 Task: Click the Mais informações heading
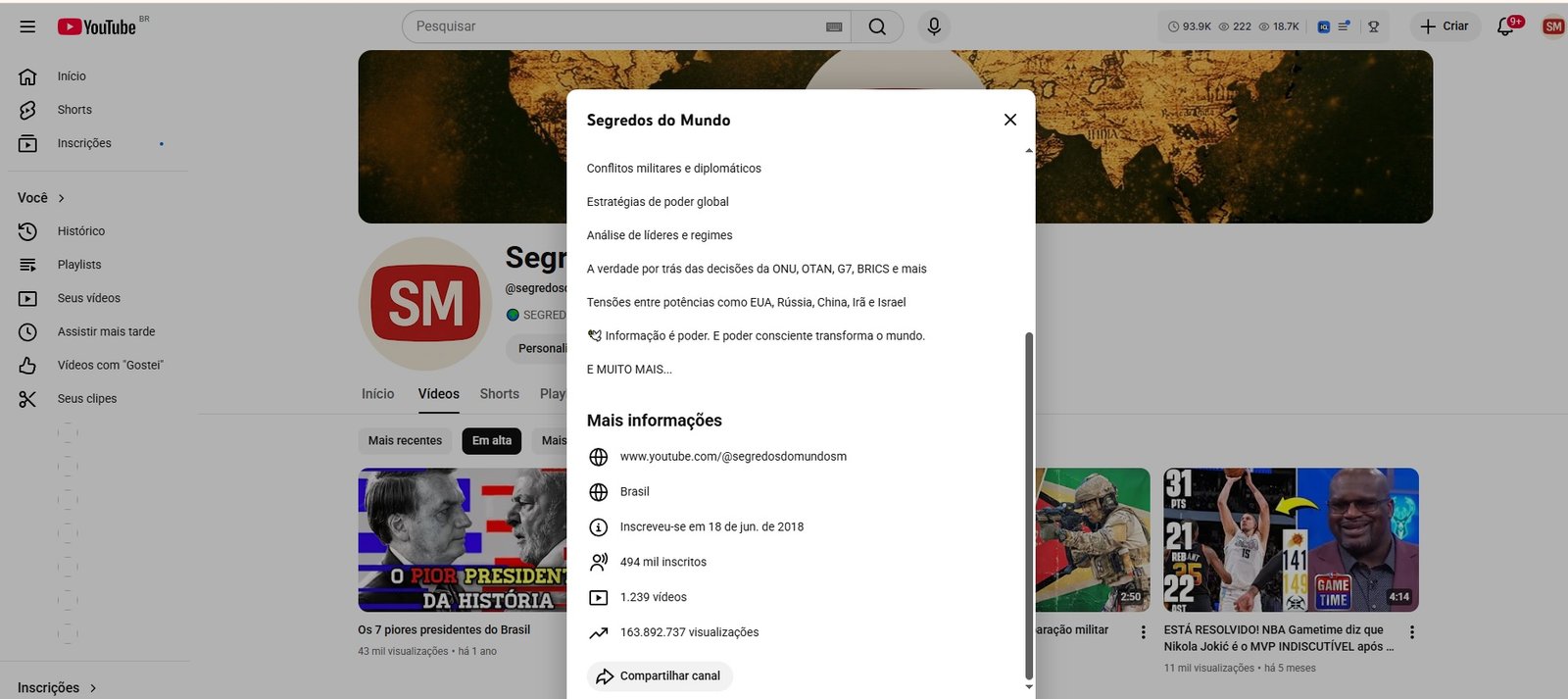point(654,421)
